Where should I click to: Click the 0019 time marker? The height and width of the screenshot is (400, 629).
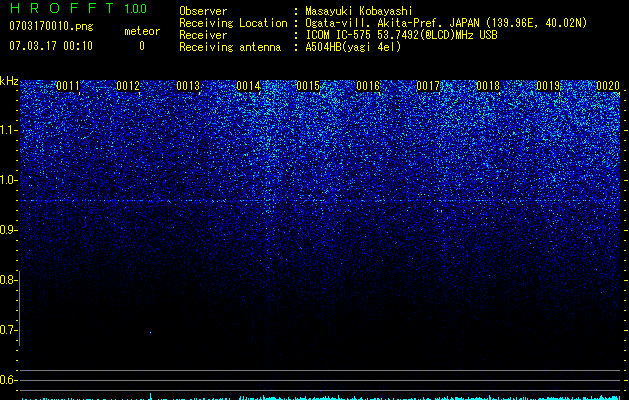pyautogui.click(x=548, y=86)
